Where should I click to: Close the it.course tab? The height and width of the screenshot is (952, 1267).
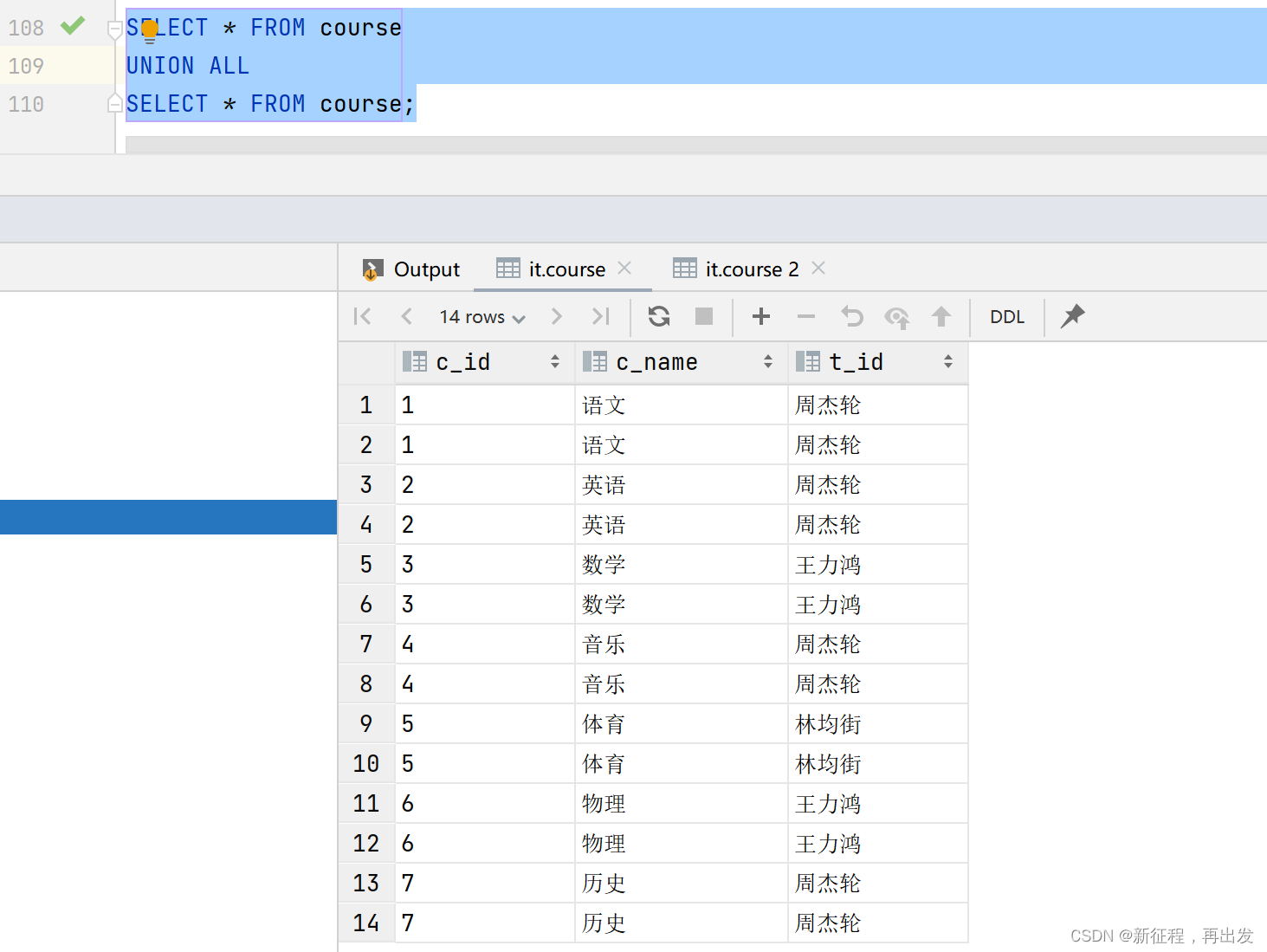(x=624, y=269)
